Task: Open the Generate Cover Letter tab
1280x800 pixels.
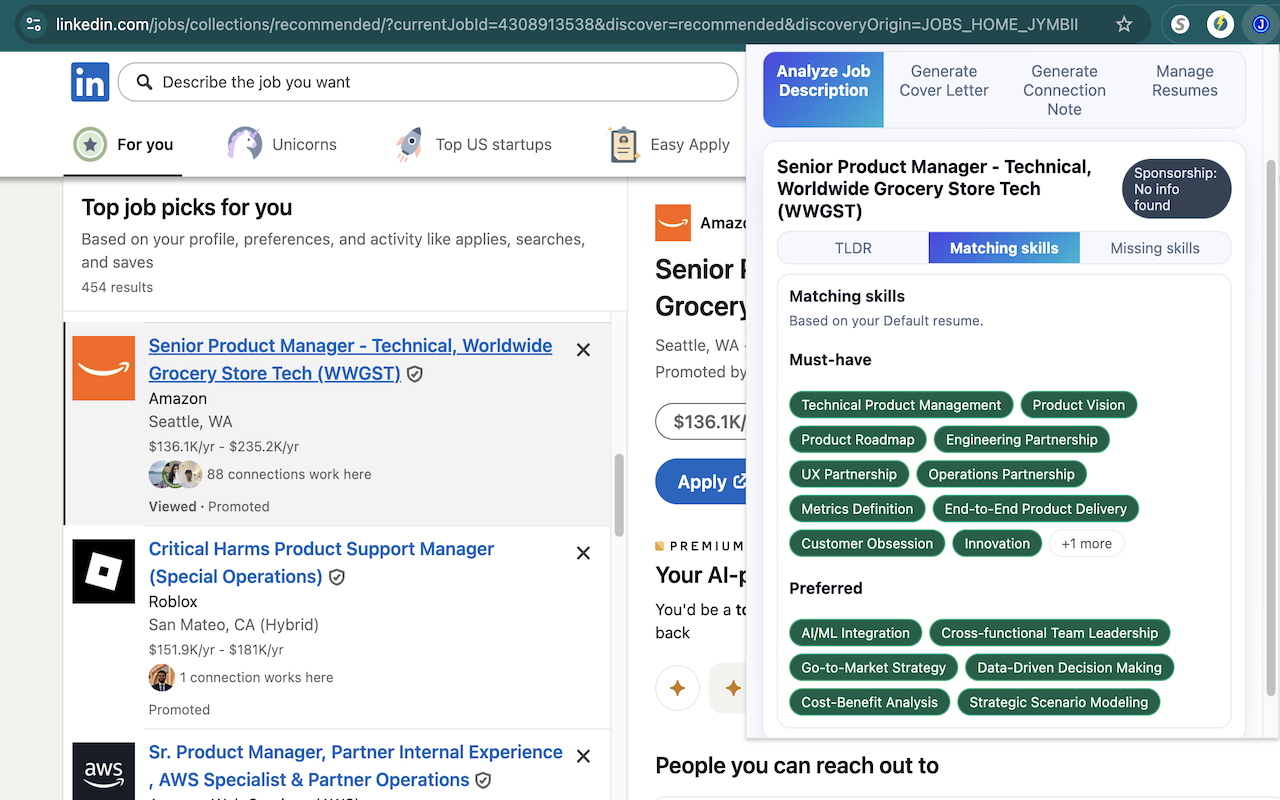Action: coord(944,81)
